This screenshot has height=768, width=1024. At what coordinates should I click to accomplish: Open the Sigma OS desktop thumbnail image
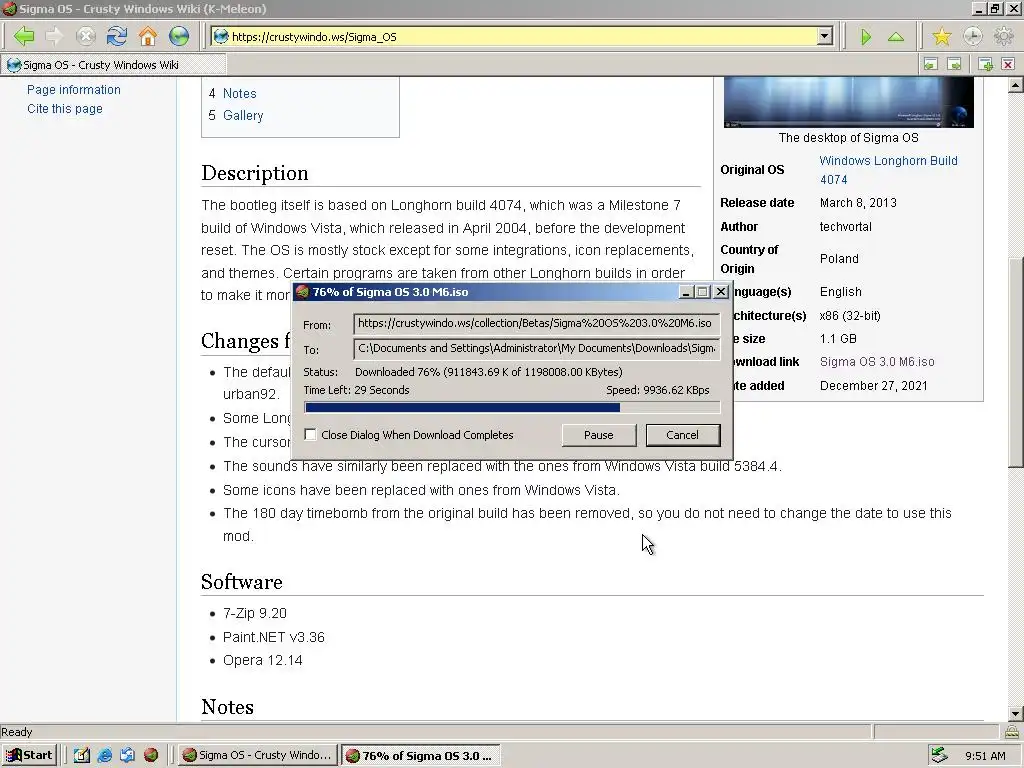pos(848,102)
